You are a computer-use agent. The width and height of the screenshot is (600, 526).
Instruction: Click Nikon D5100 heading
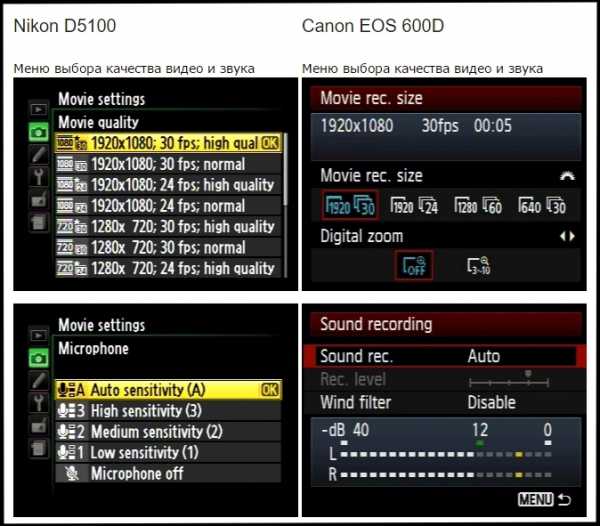tap(65, 26)
